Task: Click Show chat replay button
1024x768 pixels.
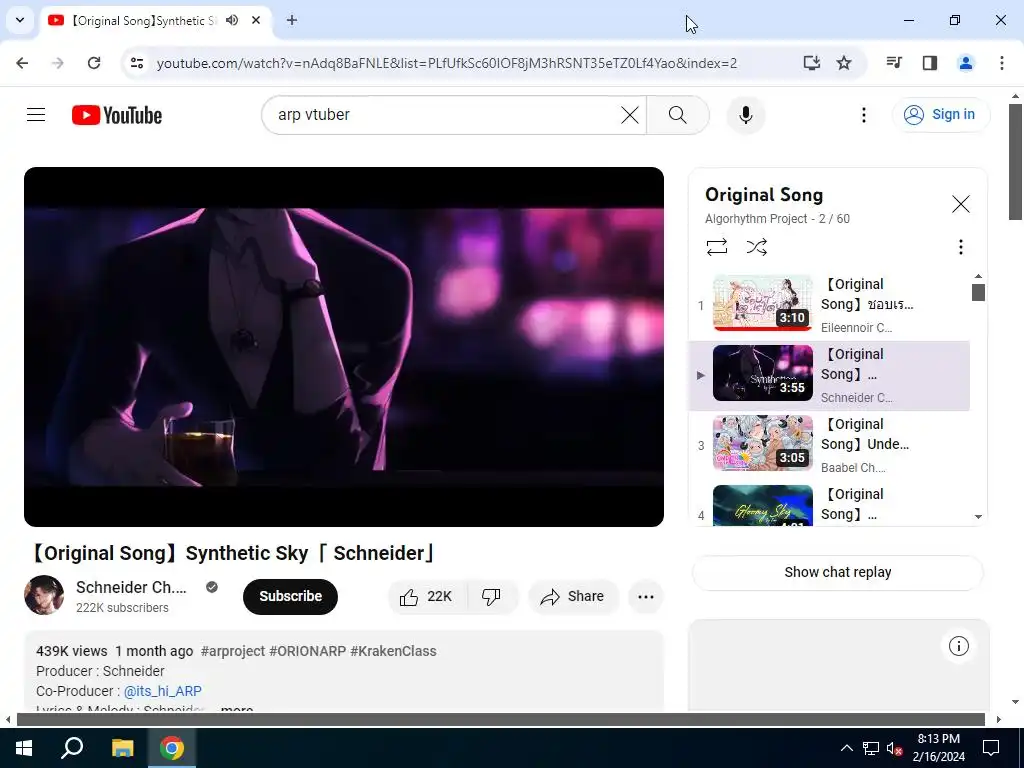Action: coord(837,572)
